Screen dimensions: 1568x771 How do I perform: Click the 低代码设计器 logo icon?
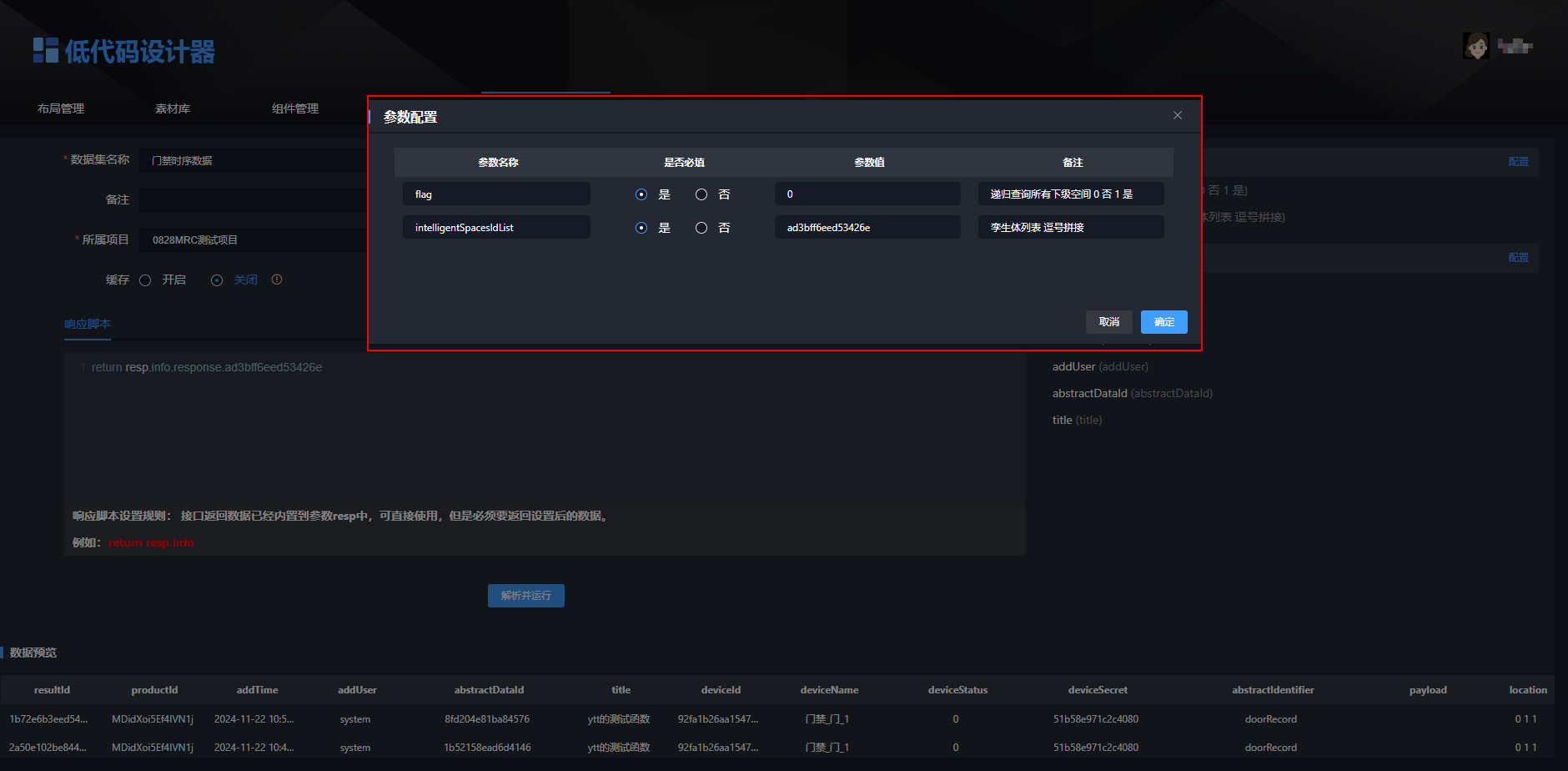coord(46,50)
